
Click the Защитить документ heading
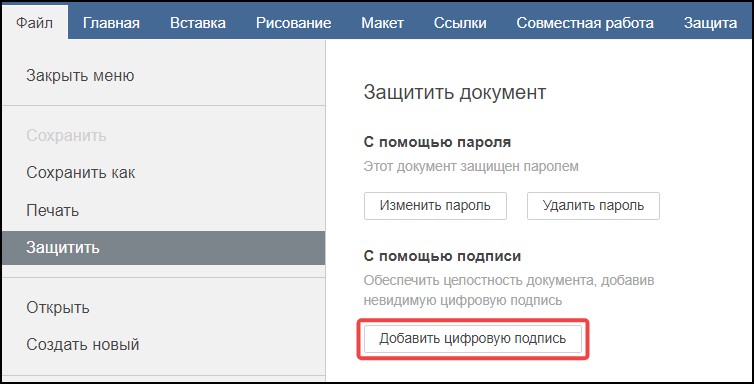[x=454, y=92]
